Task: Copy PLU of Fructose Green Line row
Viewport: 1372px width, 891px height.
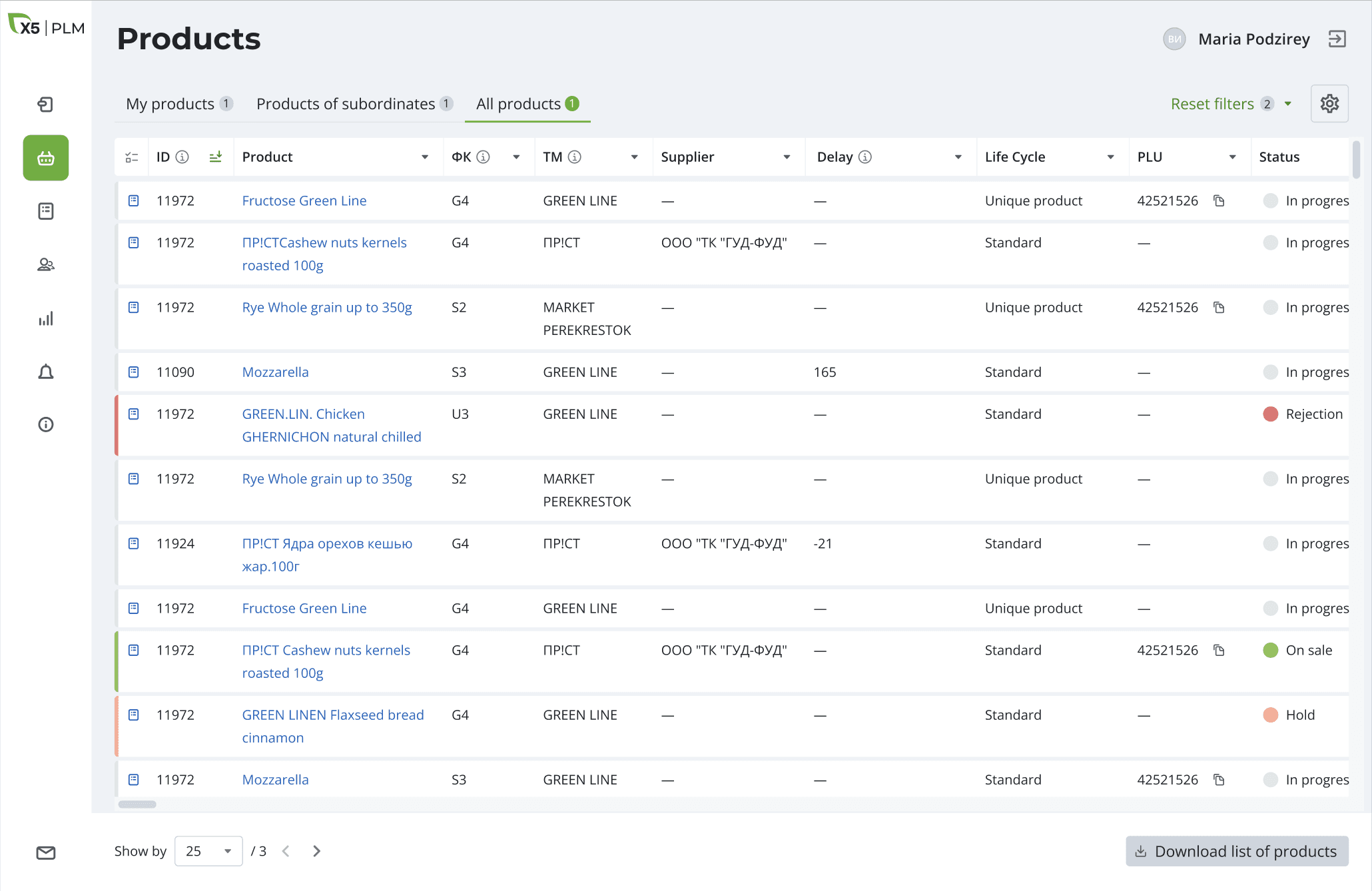Action: pyautogui.click(x=1219, y=201)
